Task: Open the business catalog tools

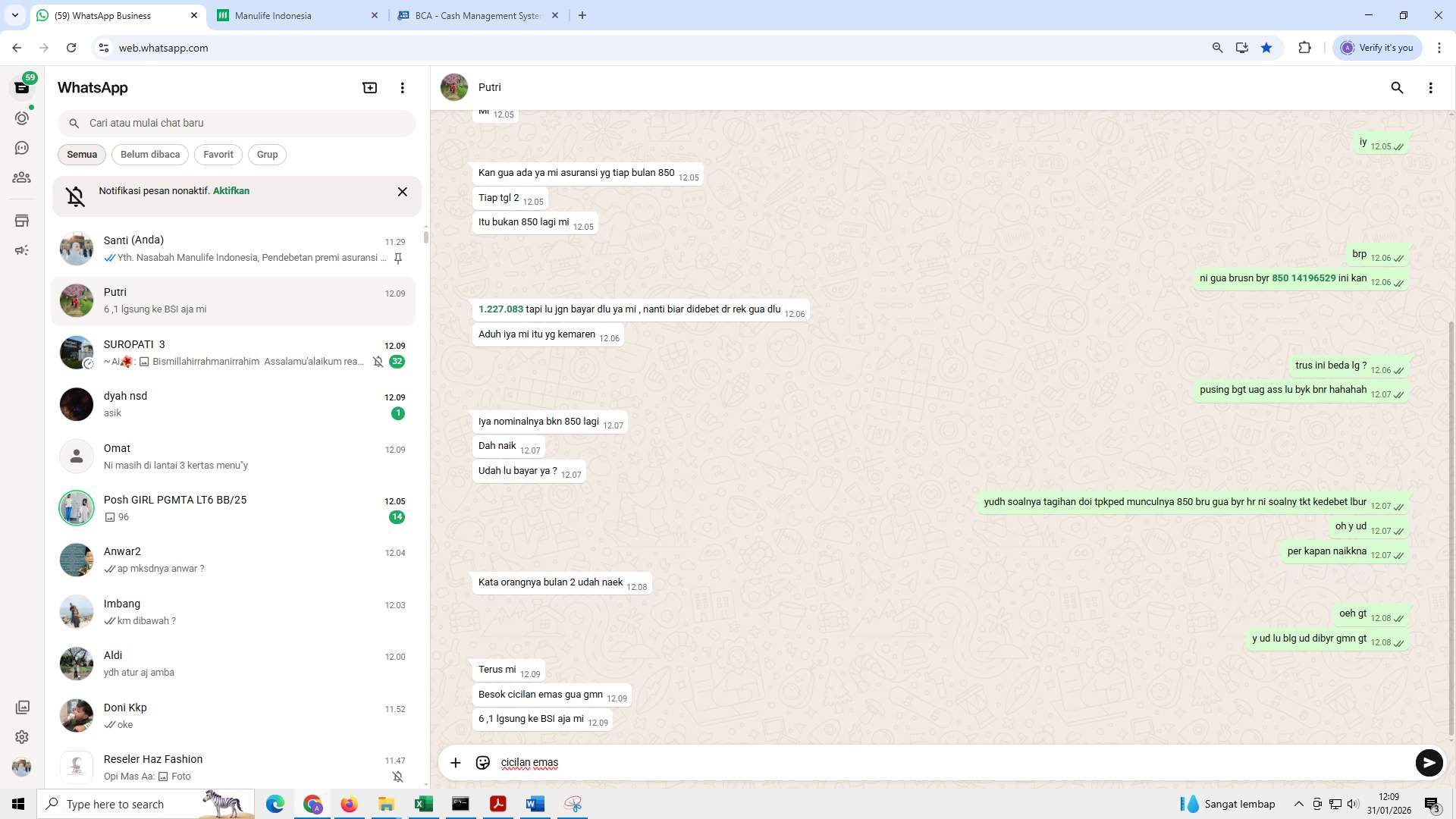Action: 22,220
